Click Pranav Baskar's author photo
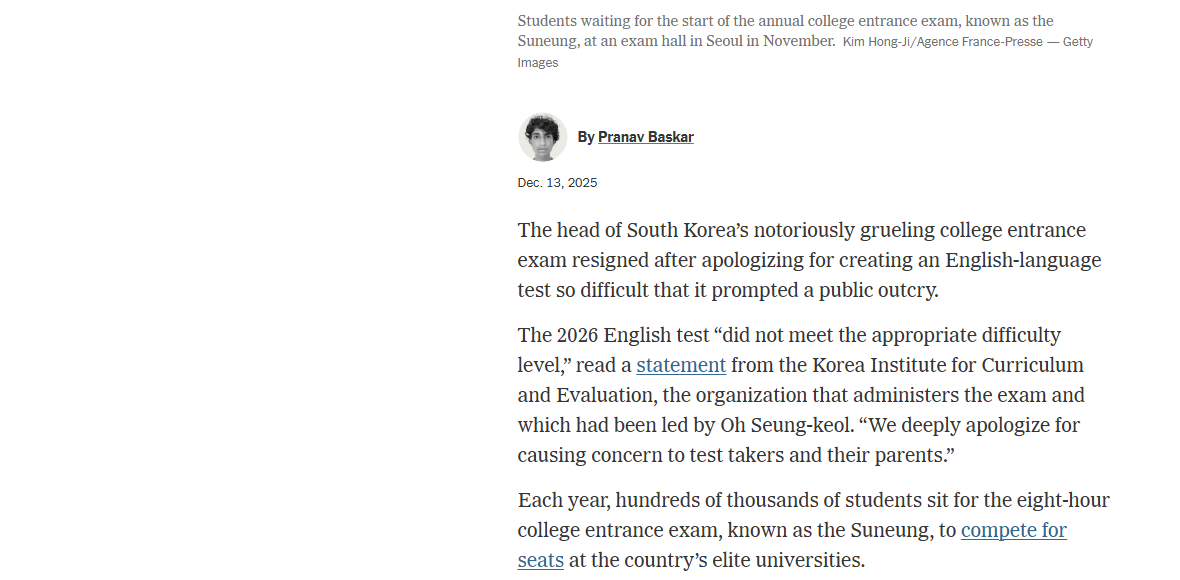 (x=542, y=137)
